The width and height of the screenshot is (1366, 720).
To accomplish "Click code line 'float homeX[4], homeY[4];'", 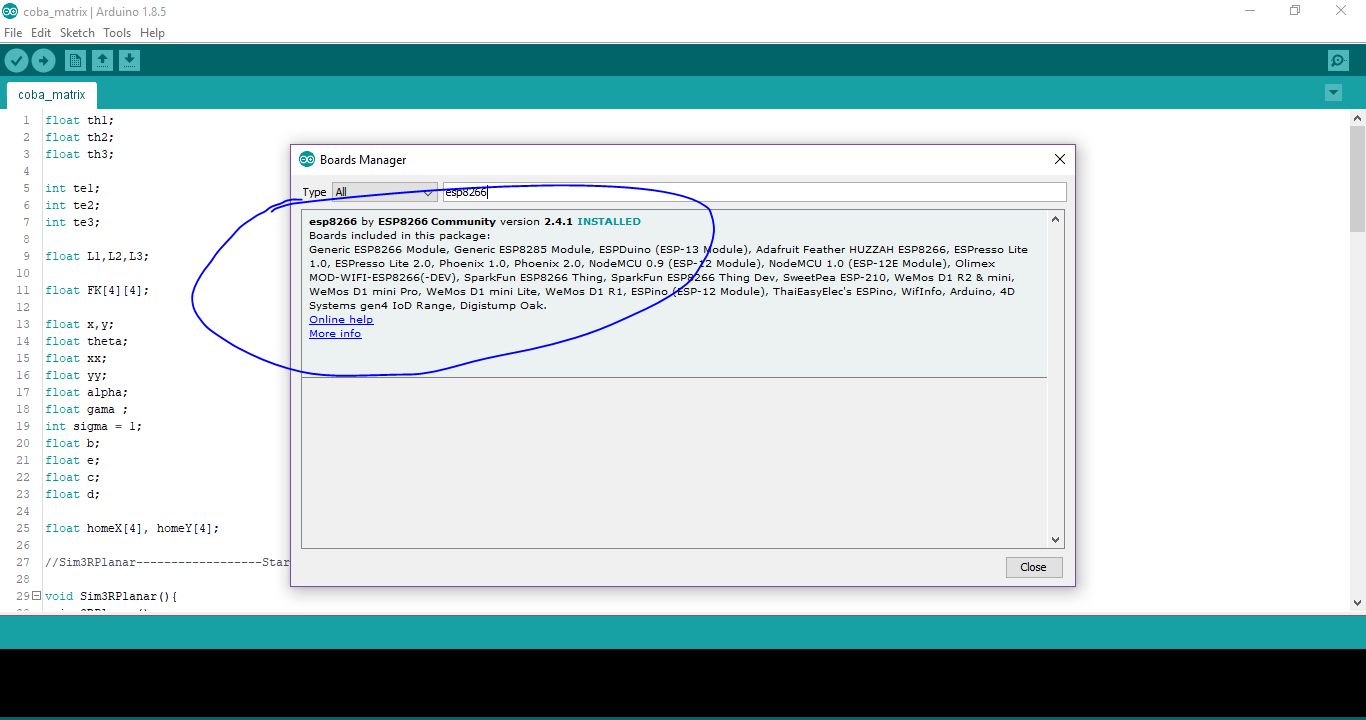I will coord(132,528).
